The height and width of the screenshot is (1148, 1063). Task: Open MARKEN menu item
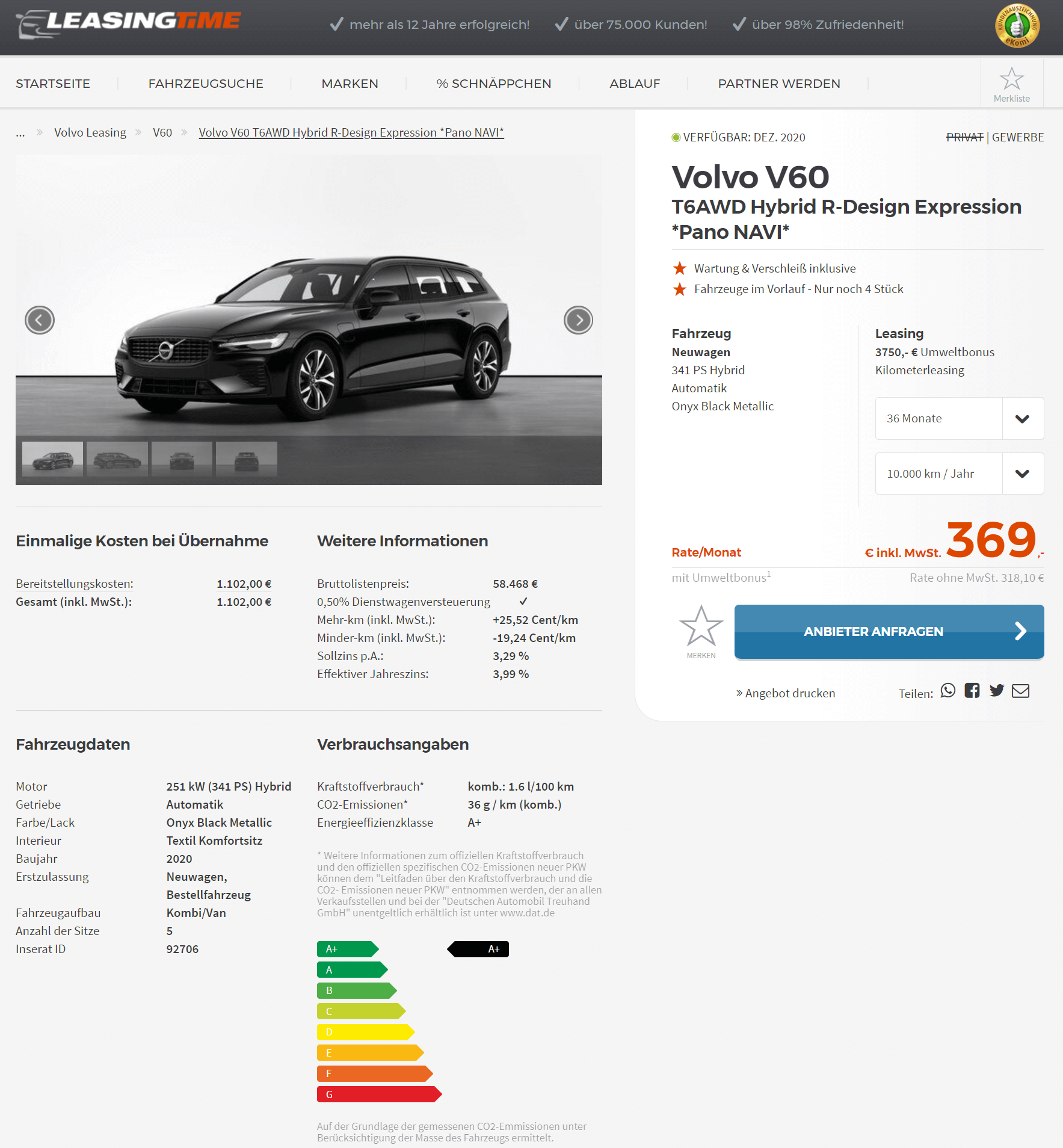coord(350,84)
